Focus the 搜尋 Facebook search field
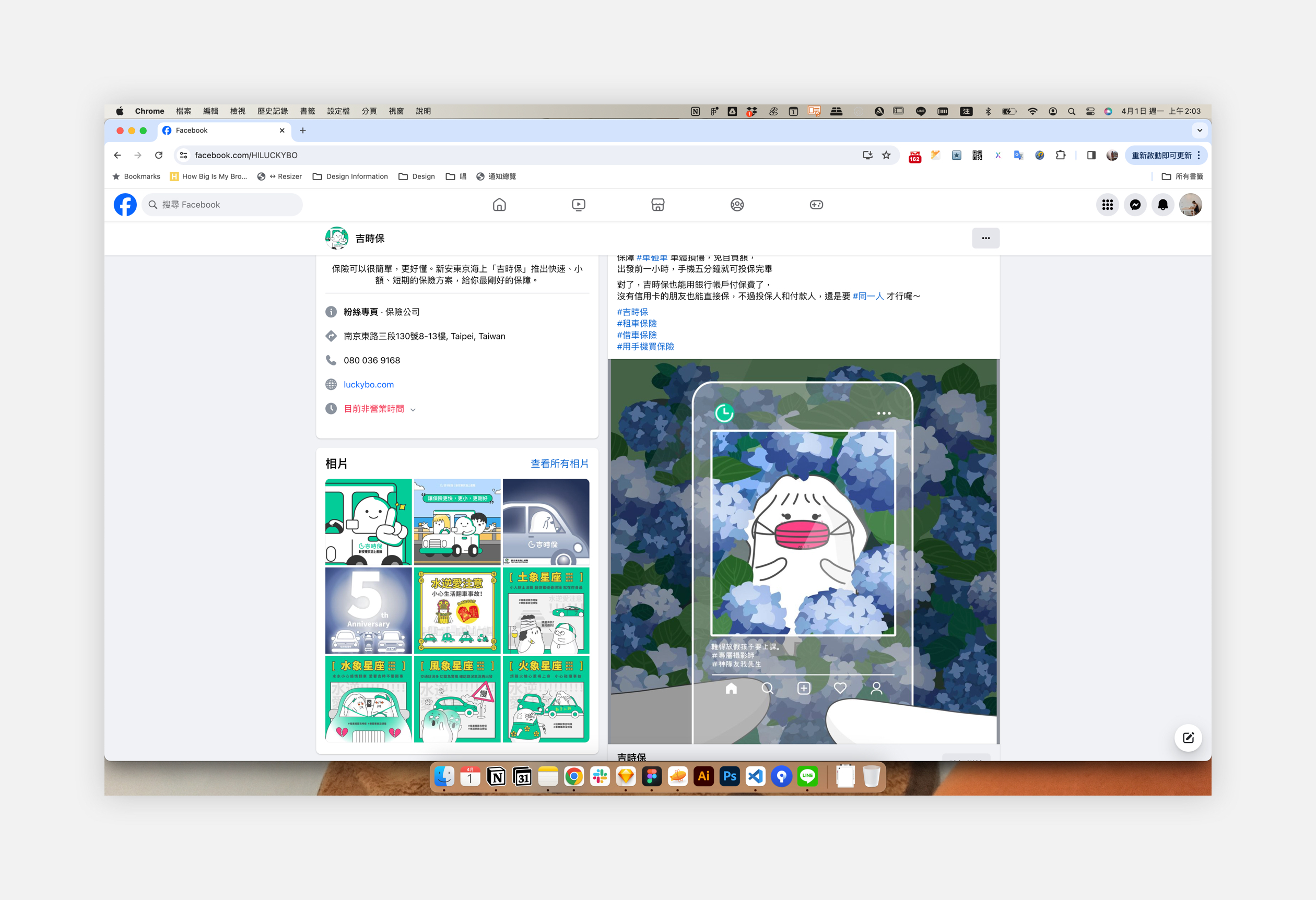This screenshot has width=1316, height=900. pyautogui.click(x=222, y=205)
